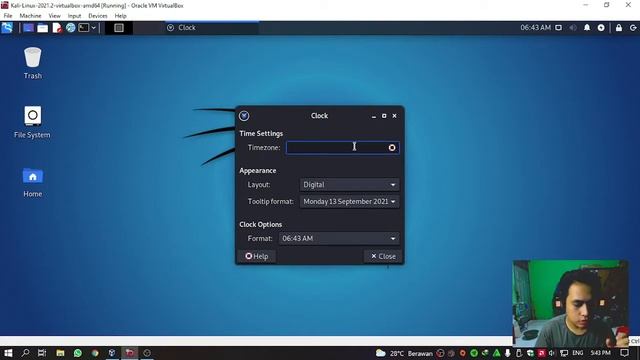
Task: Click the 06:43 AM panel clock
Action: tap(536, 28)
